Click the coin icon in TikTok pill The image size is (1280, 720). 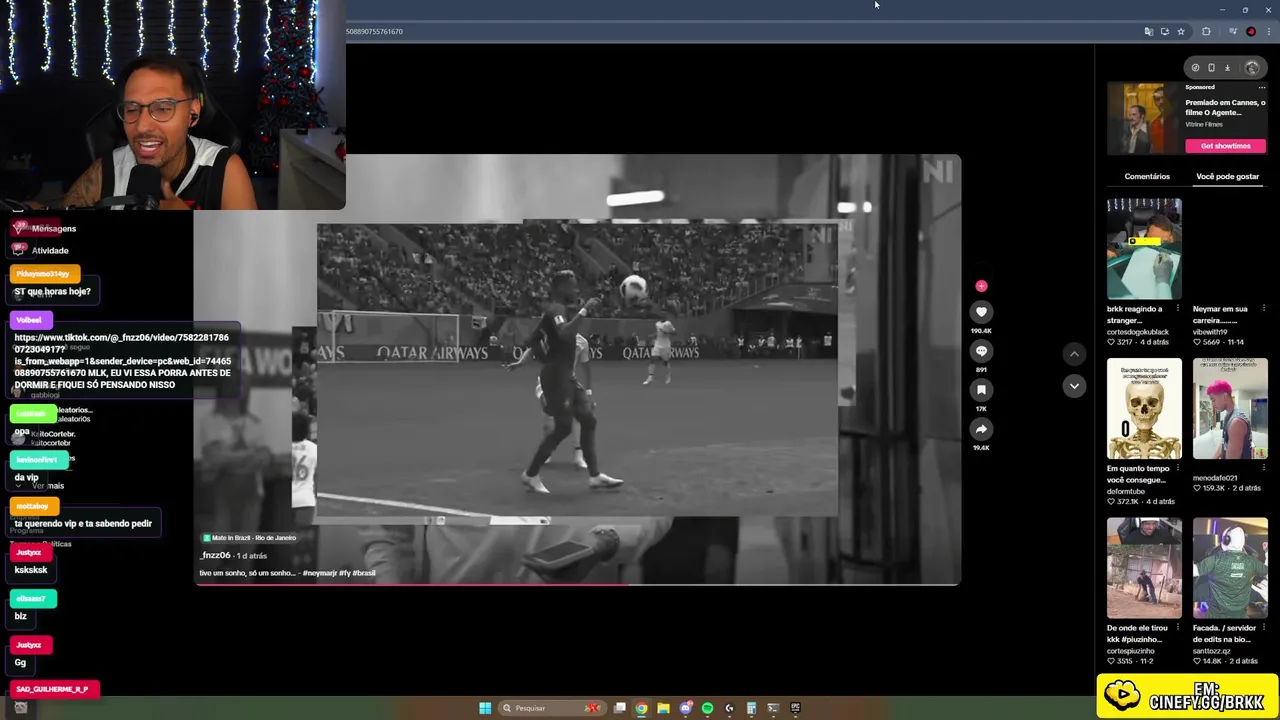tap(1195, 68)
